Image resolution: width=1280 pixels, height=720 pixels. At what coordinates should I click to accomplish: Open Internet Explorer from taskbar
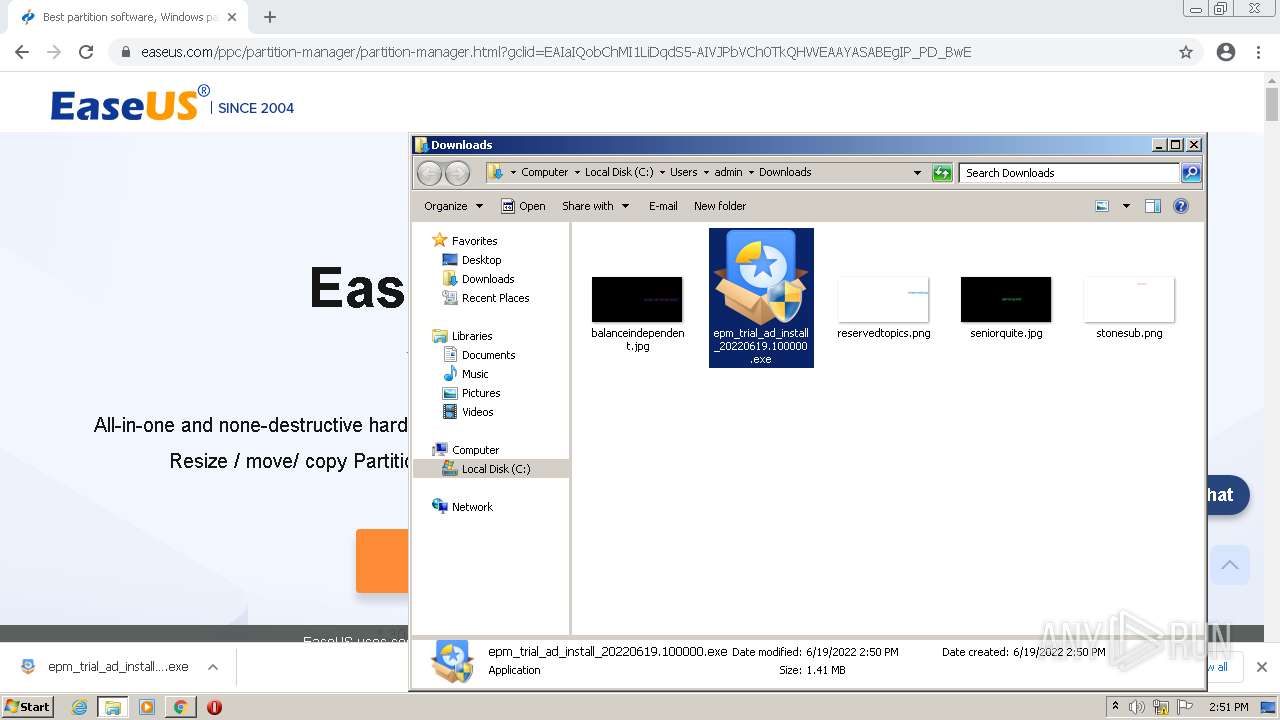(79, 707)
